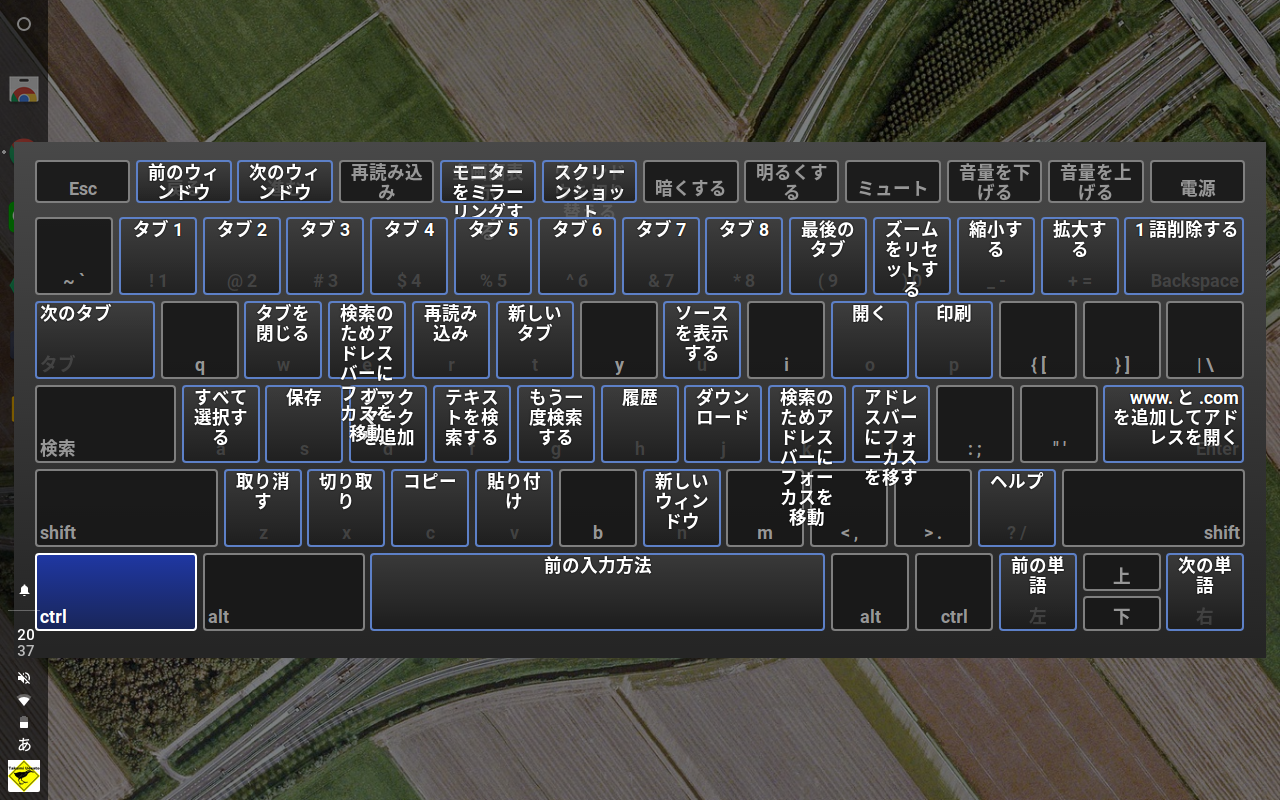
Task: Open the Wi-Fi status icon
Action: (x=24, y=700)
